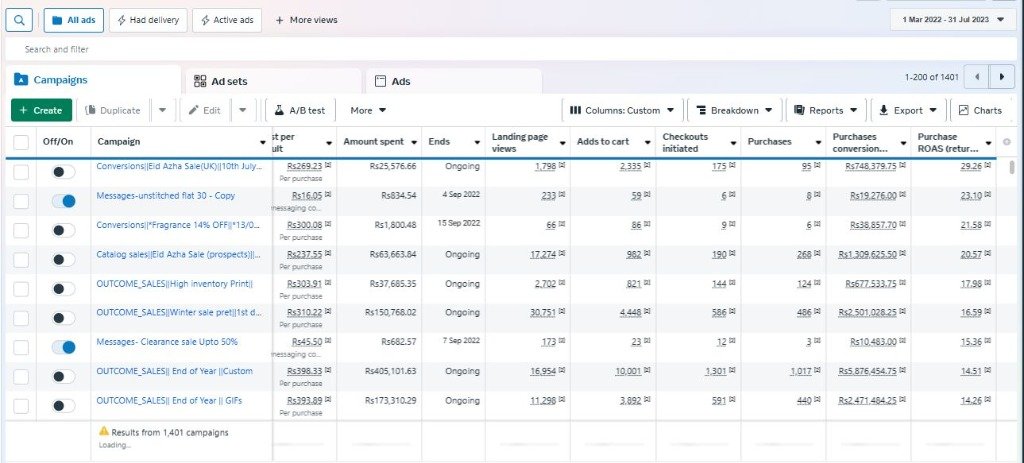The height and width of the screenshot is (463, 1024).
Task: Open the date range picker
Action: pyautogui.click(x=954, y=20)
